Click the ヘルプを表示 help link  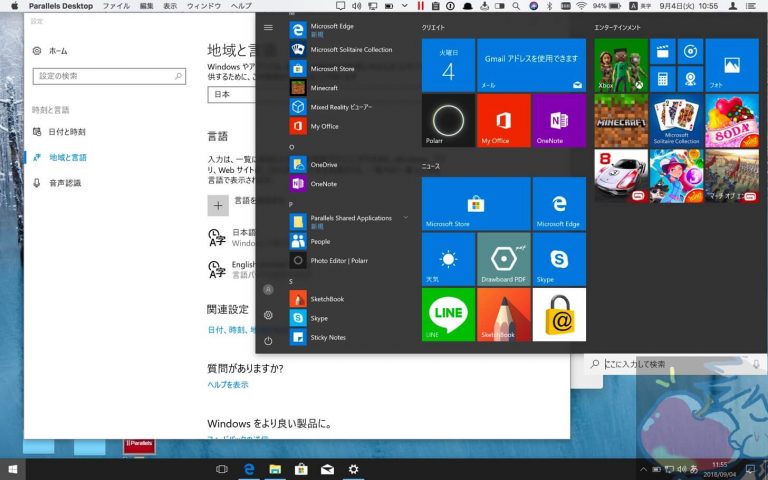coord(228,384)
